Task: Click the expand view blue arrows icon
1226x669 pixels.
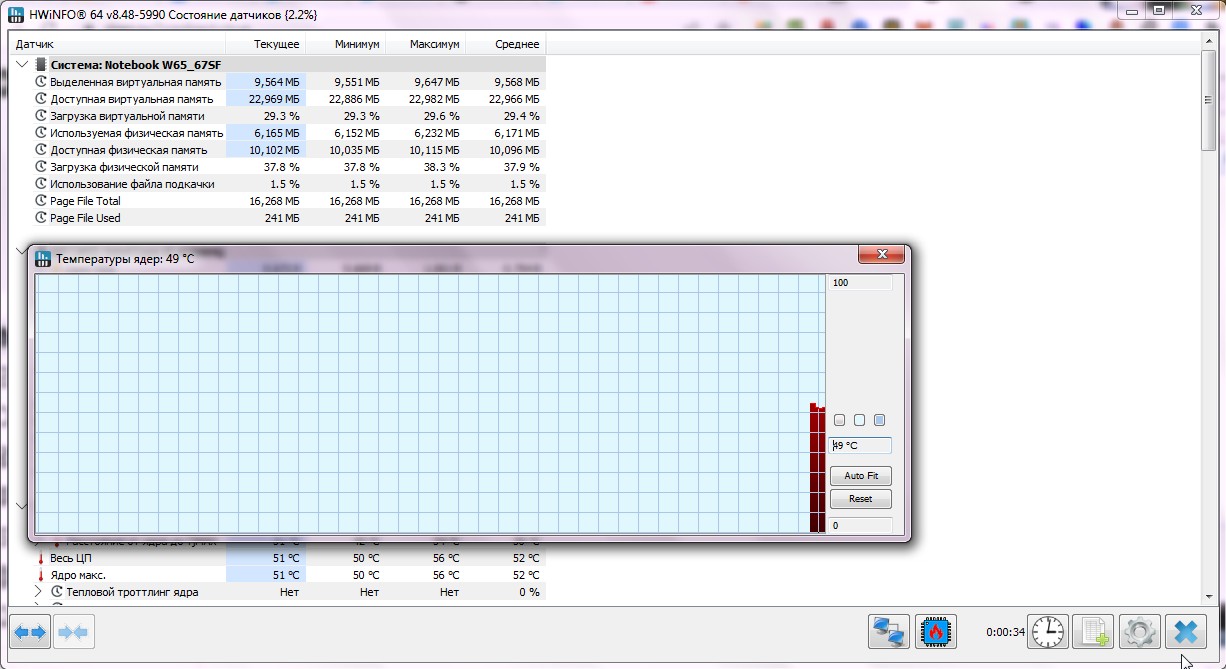Action: [29, 632]
